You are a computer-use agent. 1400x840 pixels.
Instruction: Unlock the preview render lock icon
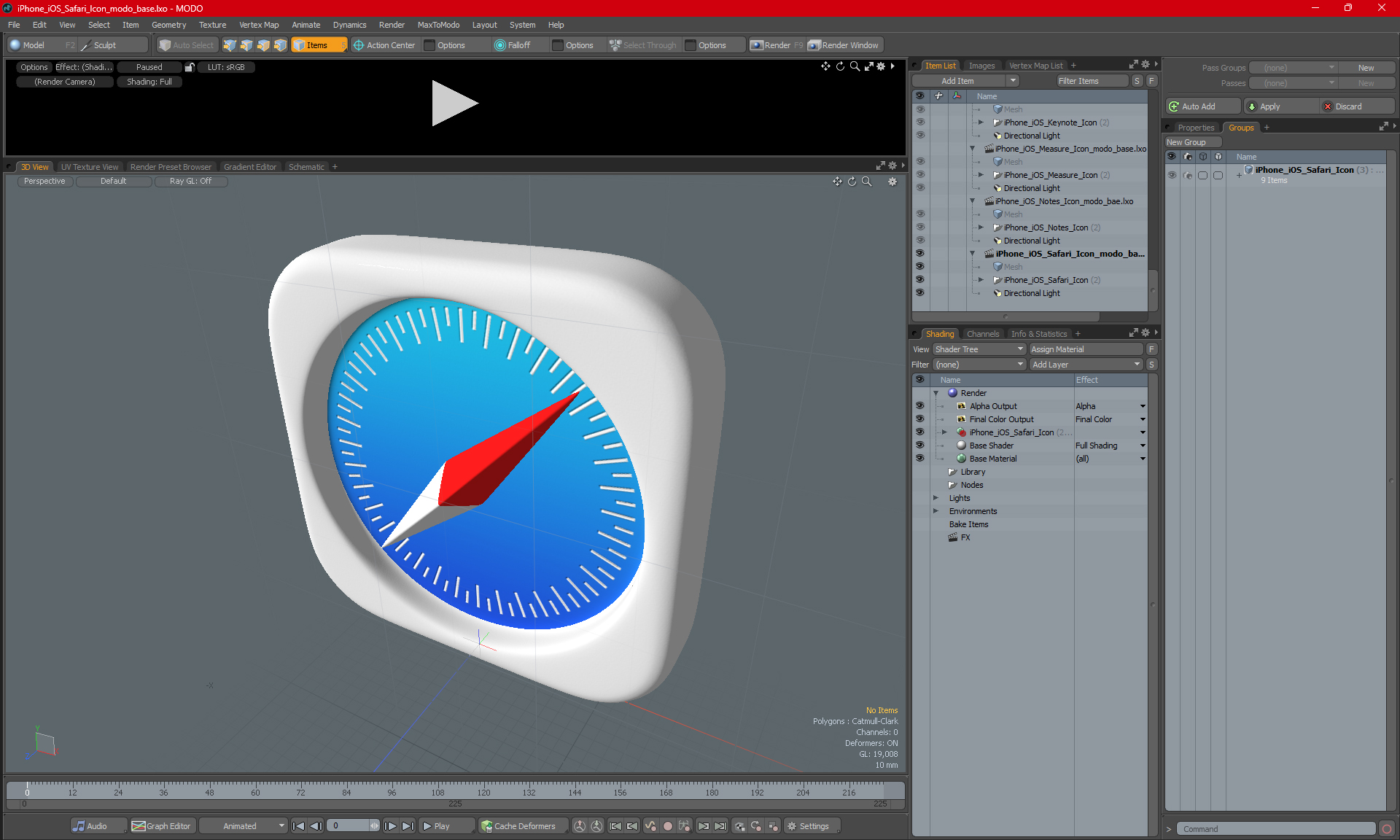(x=190, y=67)
